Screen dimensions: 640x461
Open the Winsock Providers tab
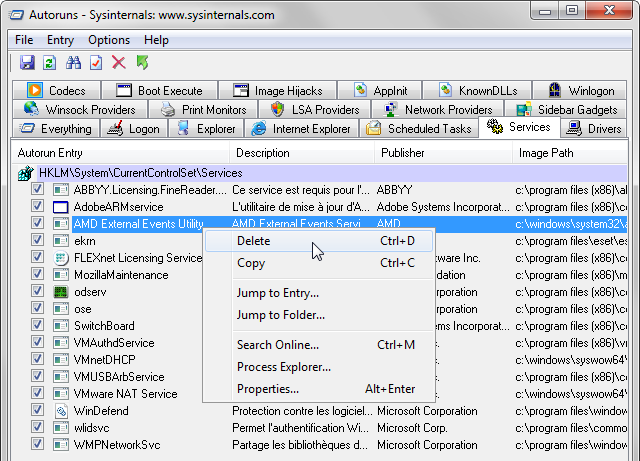point(80,109)
